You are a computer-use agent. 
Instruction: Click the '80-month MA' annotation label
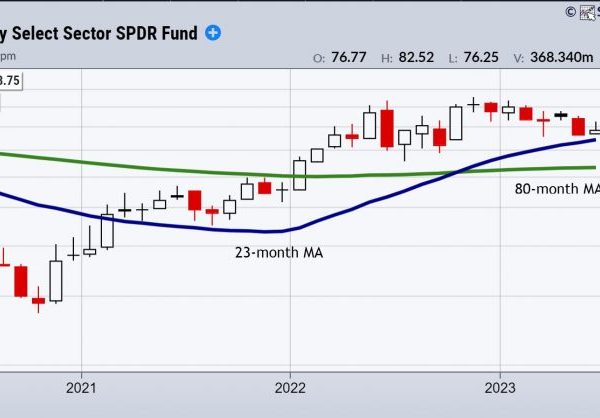(x=557, y=189)
